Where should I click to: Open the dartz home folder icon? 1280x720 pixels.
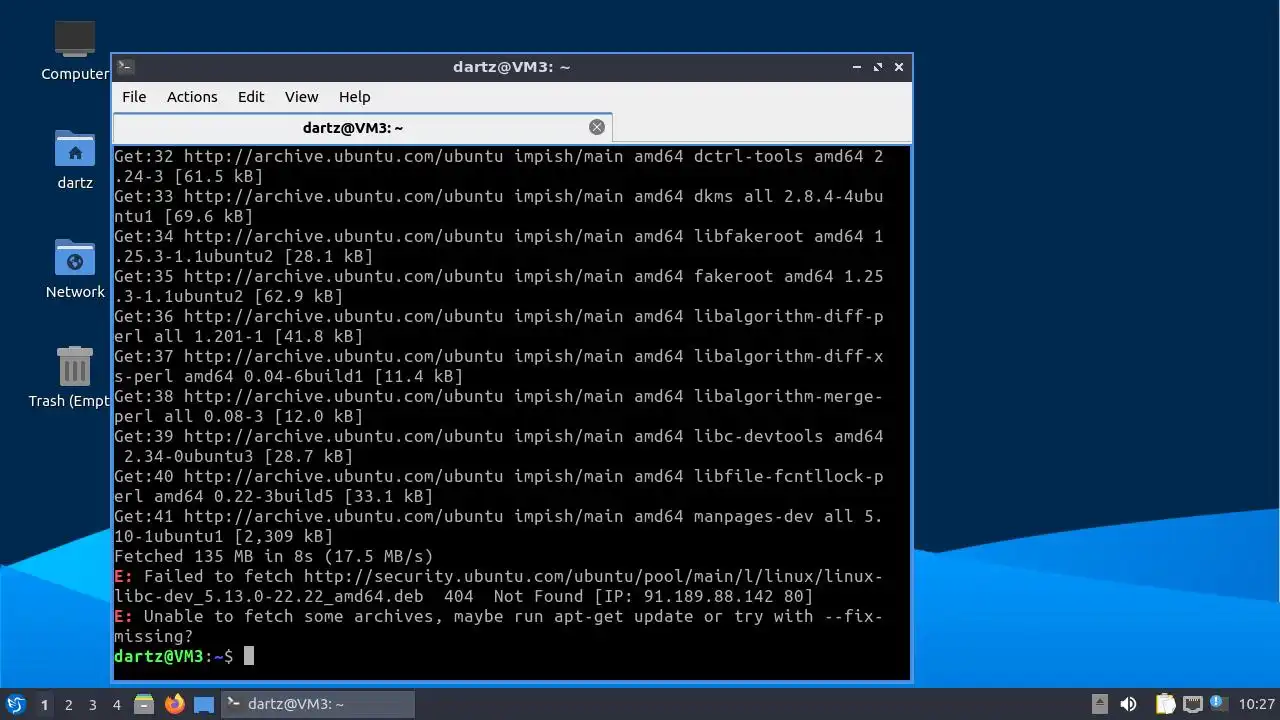tap(75, 159)
